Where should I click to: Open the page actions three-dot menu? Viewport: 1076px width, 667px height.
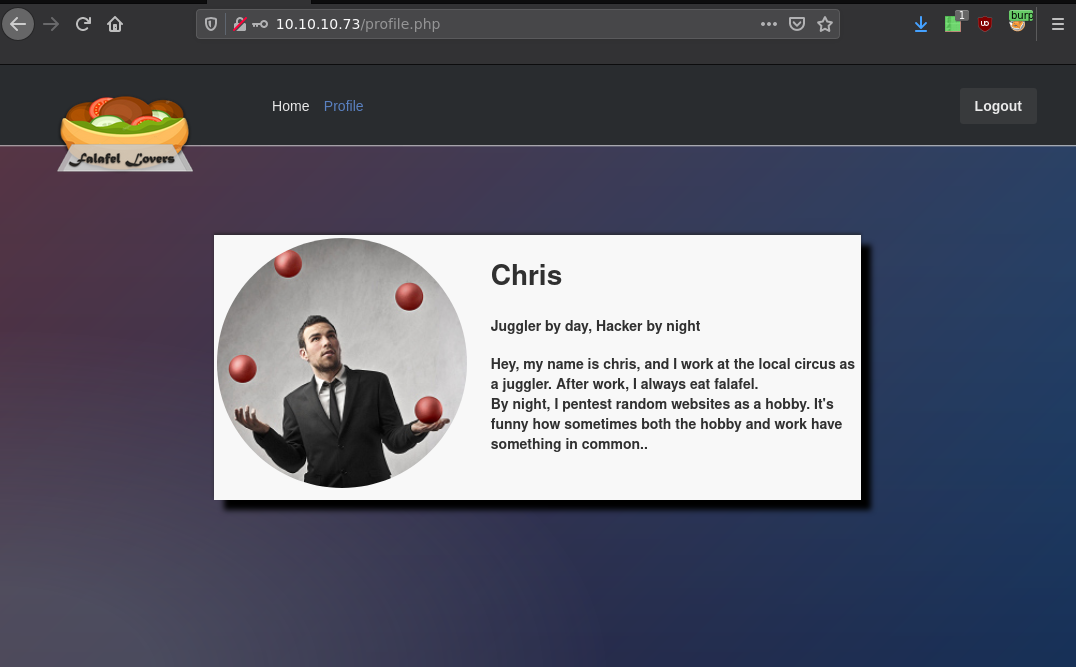point(769,25)
